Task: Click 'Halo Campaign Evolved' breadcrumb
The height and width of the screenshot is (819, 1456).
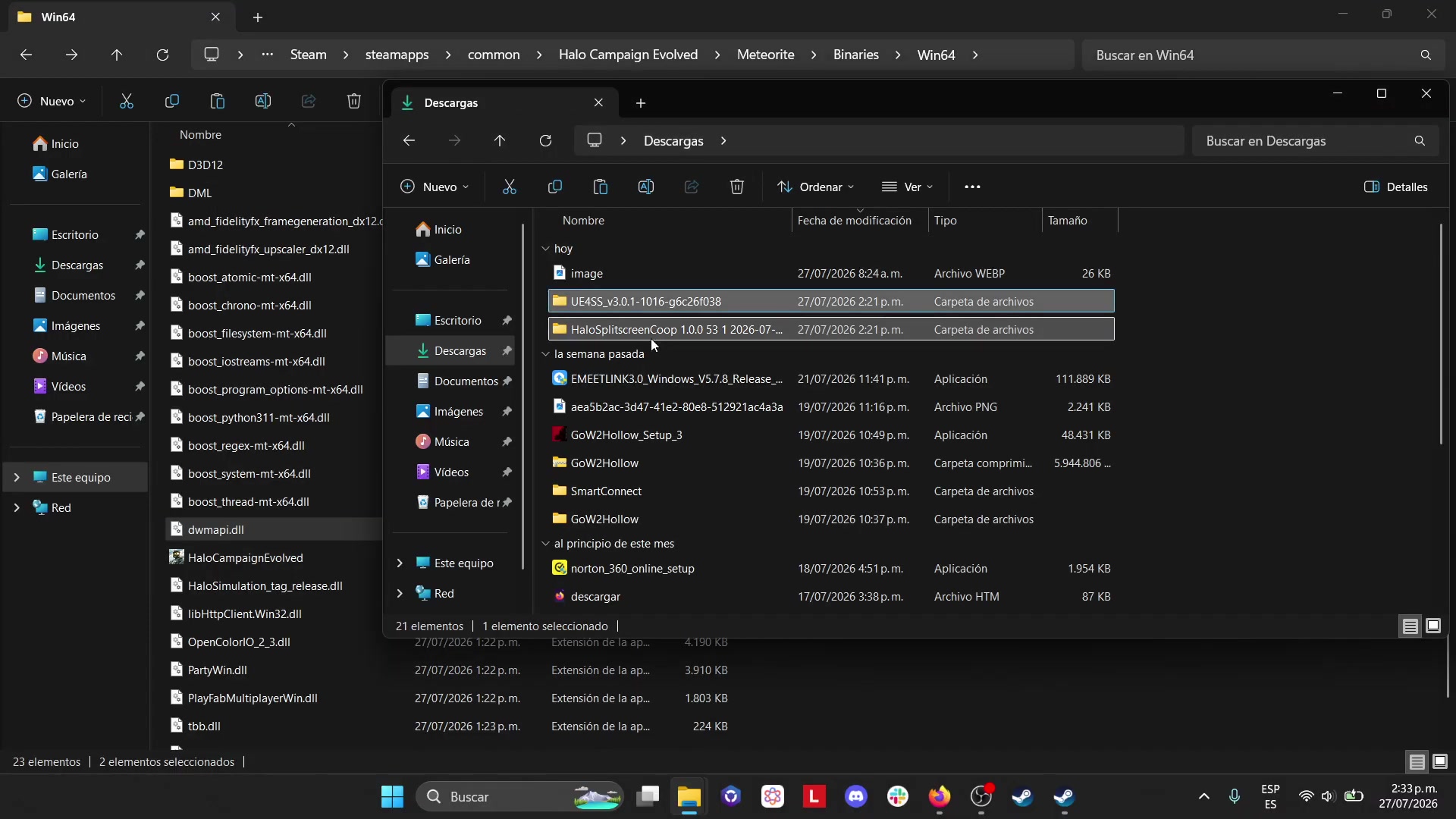Action: (628, 55)
